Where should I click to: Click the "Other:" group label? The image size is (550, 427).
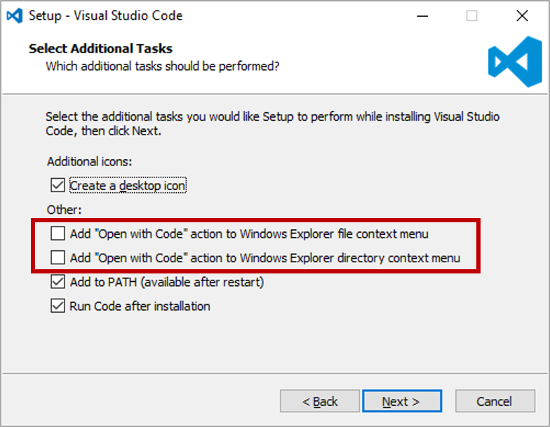click(64, 210)
